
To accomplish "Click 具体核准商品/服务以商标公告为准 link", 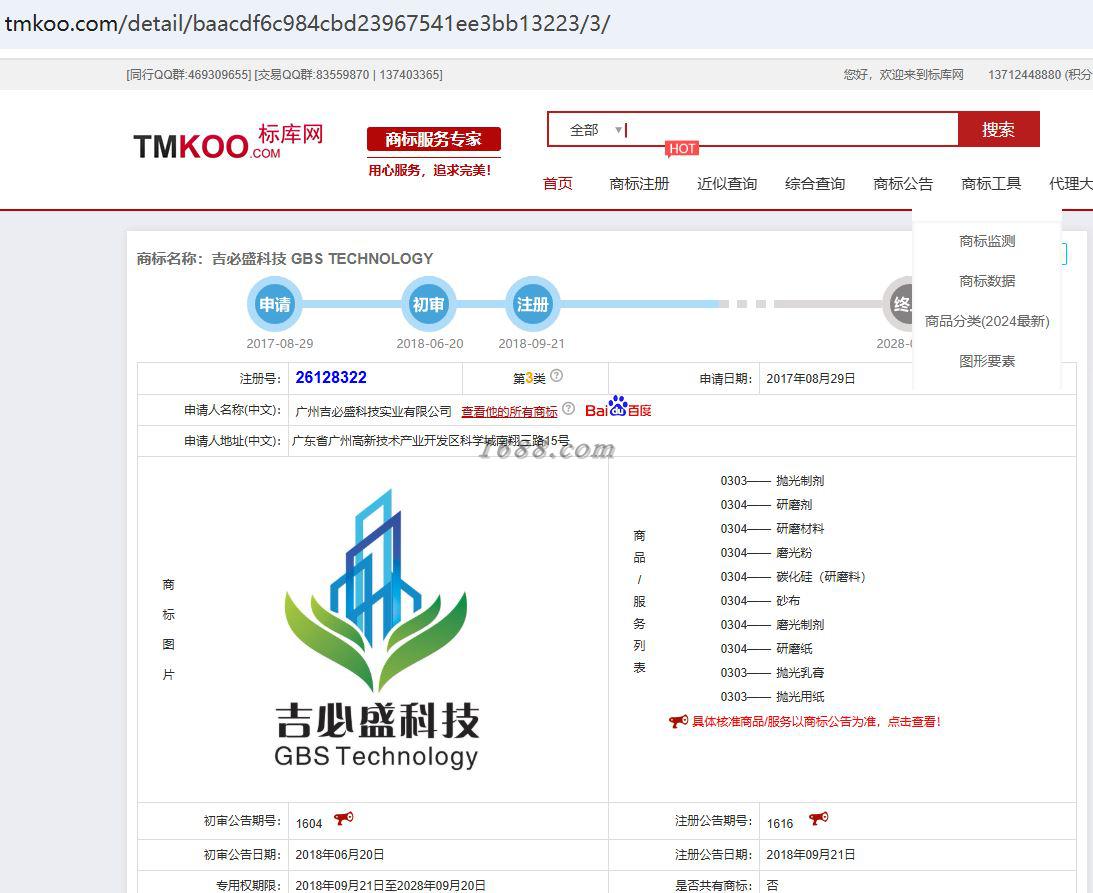I will click(x=816, y=722).
